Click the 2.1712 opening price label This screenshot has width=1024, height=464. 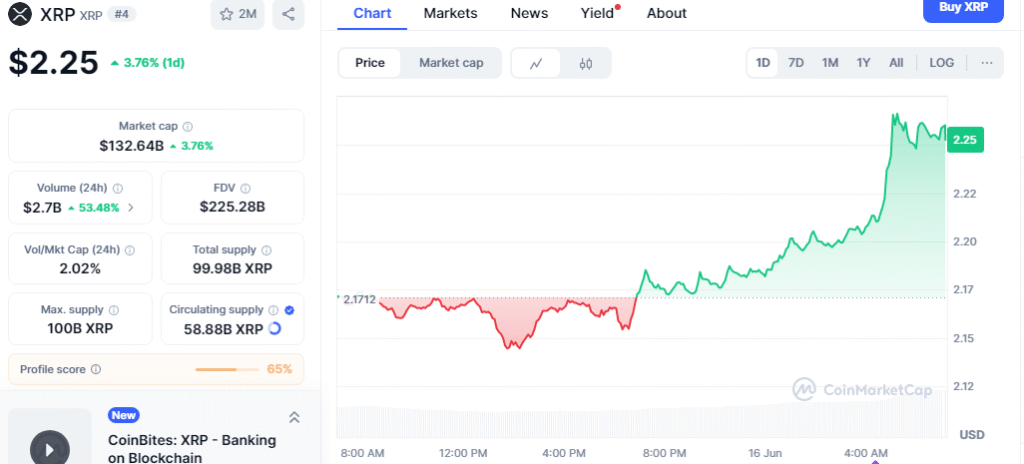(x=360, y=299)
